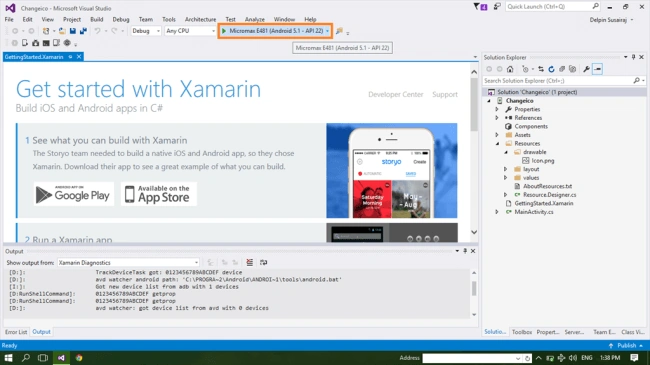Image resolution: width=650 pixels, height=365 pixels.
Task: Collapse the drawable folder
Action: (x=506, y=152)
